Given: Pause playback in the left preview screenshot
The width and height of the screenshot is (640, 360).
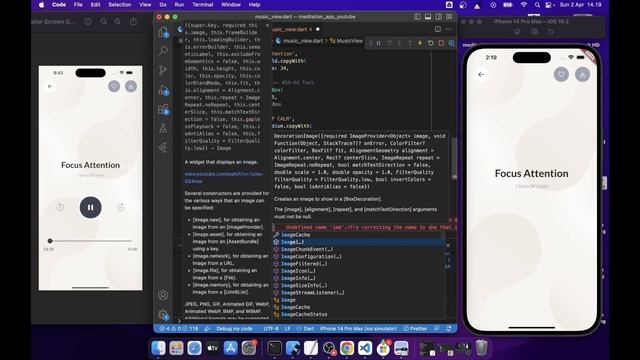Looking at the screenshot, I should coord(90,207).
